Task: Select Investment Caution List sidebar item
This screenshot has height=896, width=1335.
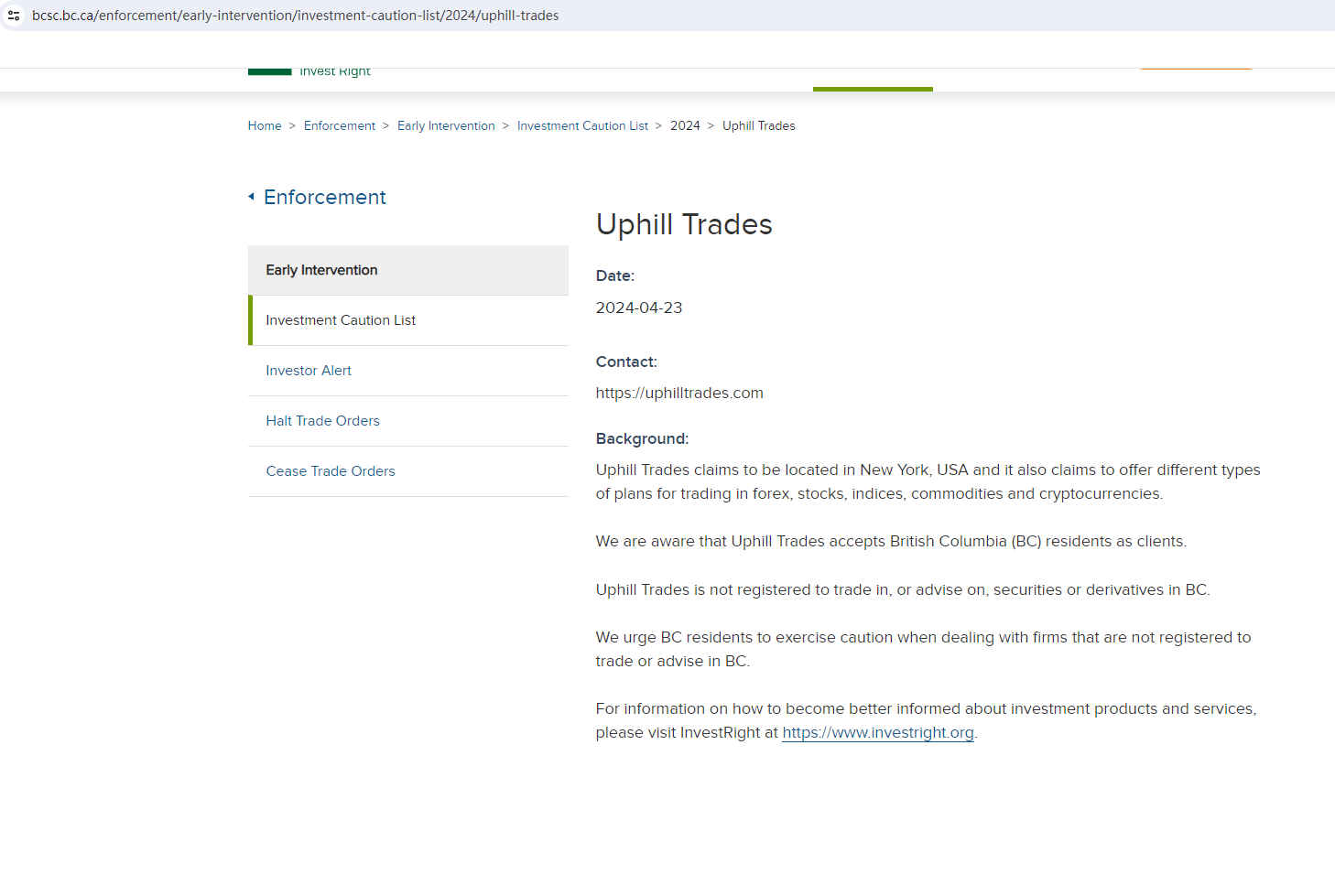Action: tap(341, 320)
